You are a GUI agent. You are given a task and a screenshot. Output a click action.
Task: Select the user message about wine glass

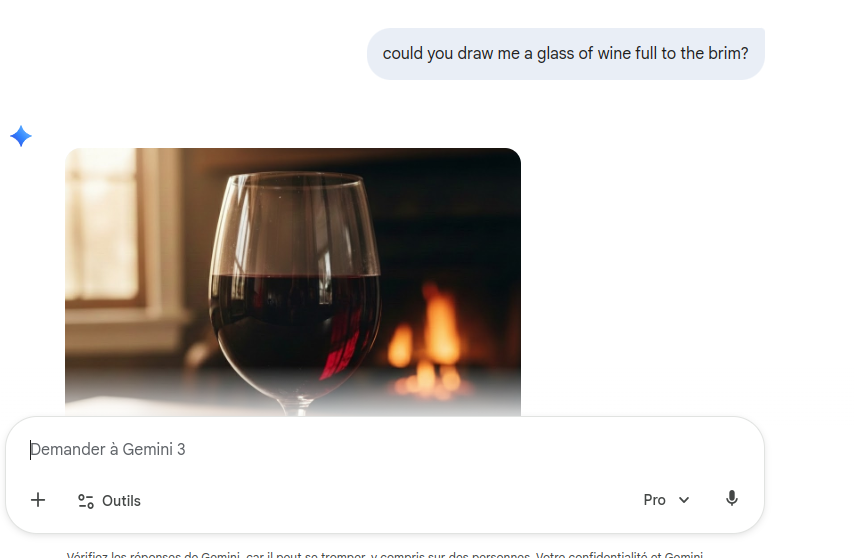point(565,54)
